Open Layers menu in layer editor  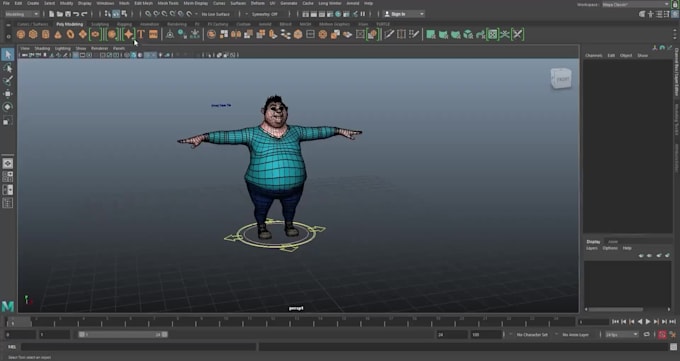pos(592,248)
